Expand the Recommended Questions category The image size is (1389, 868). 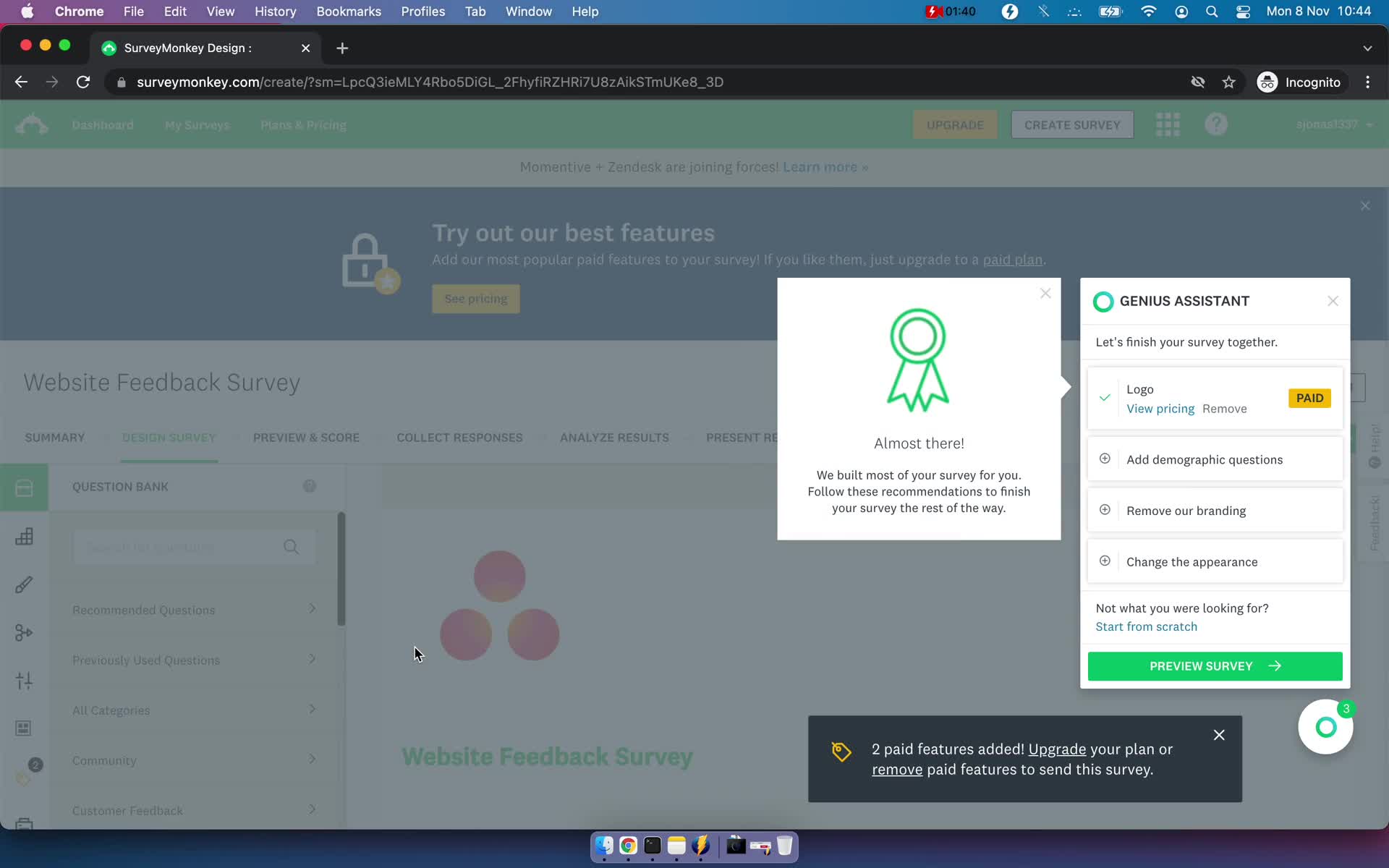click(x=193, y=609)
